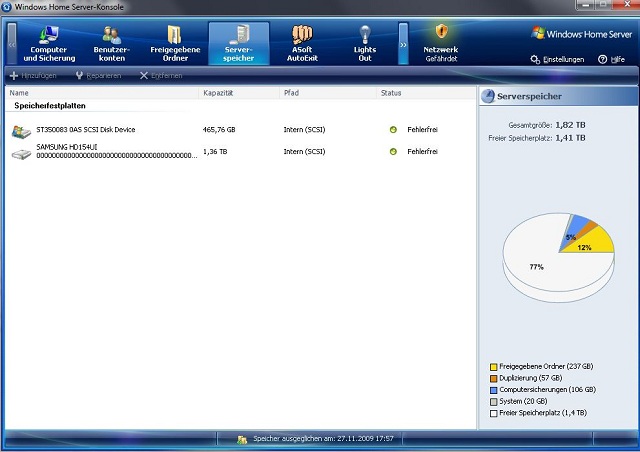Open the Freigegebene Ordner tab
The width and height of the screenshot is (640, 452).
coord(175,44)
